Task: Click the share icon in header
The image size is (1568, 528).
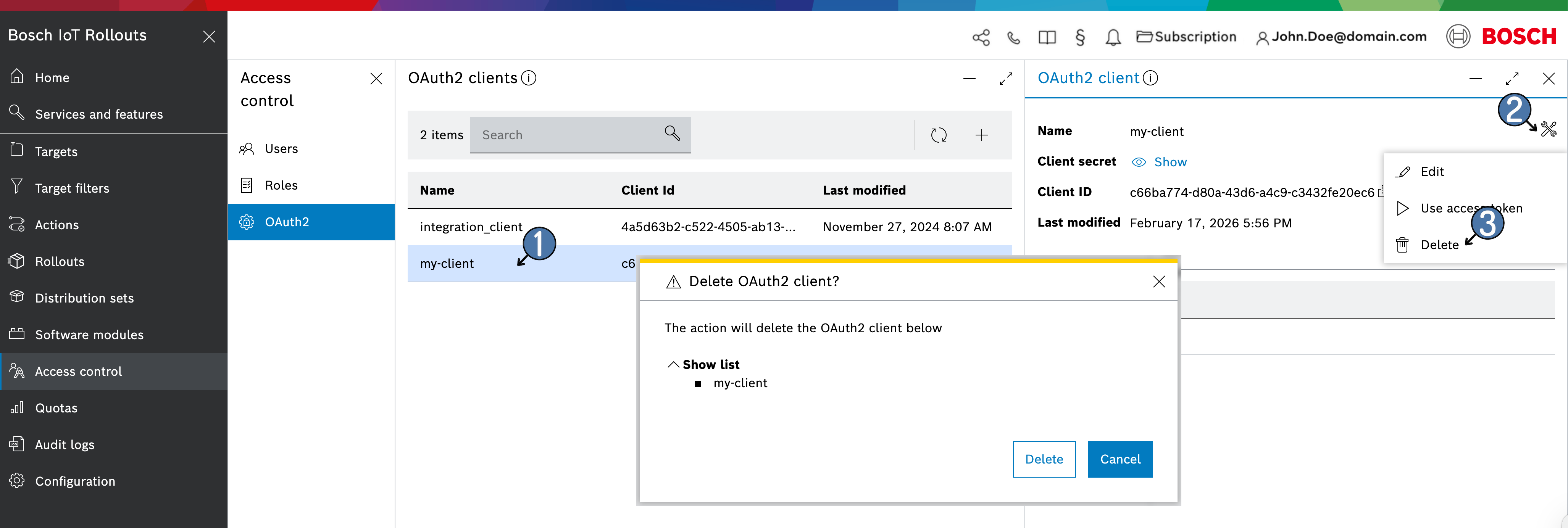Action: [981, 37]
